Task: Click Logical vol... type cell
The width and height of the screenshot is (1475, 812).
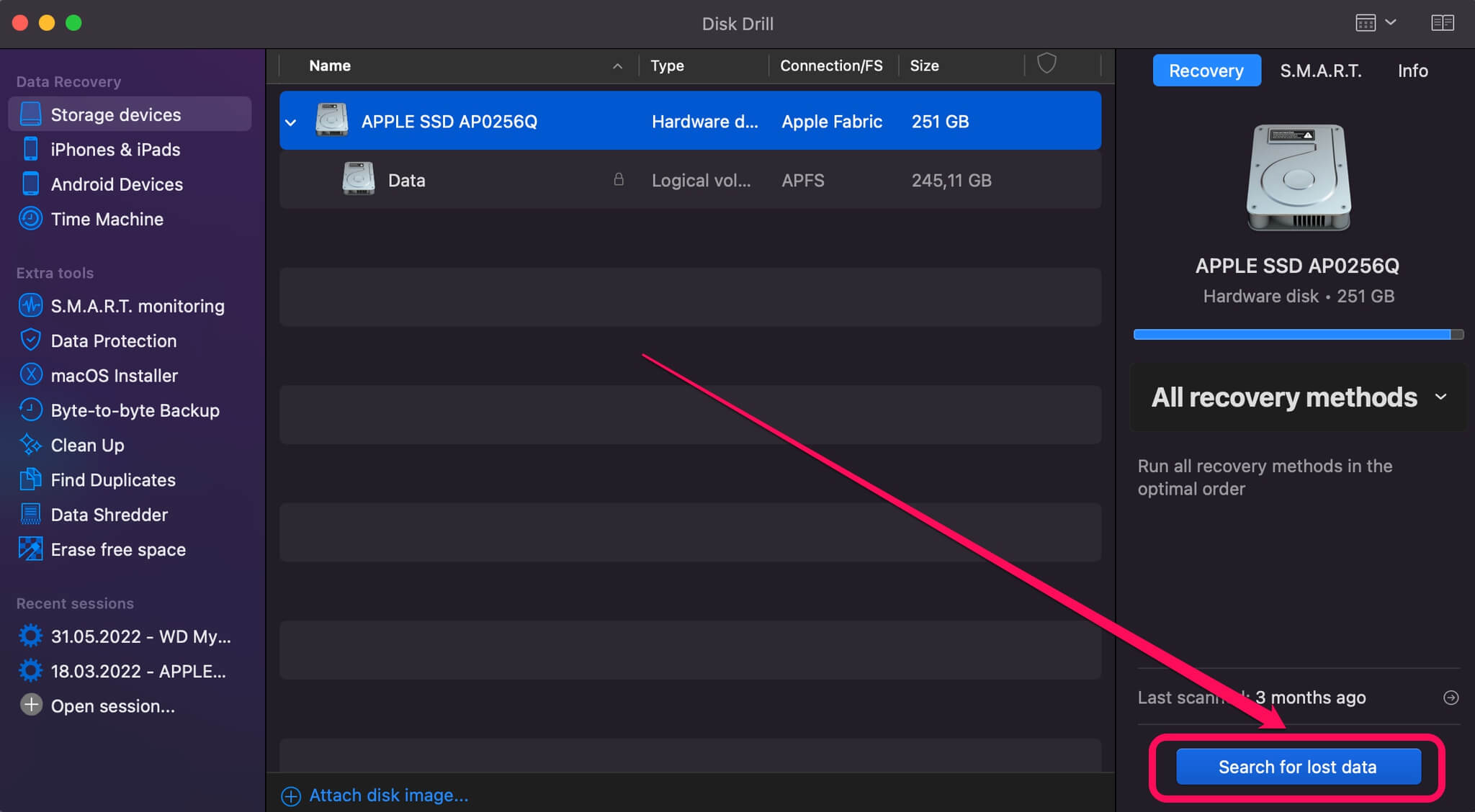Action: click(x=701, y=180)
